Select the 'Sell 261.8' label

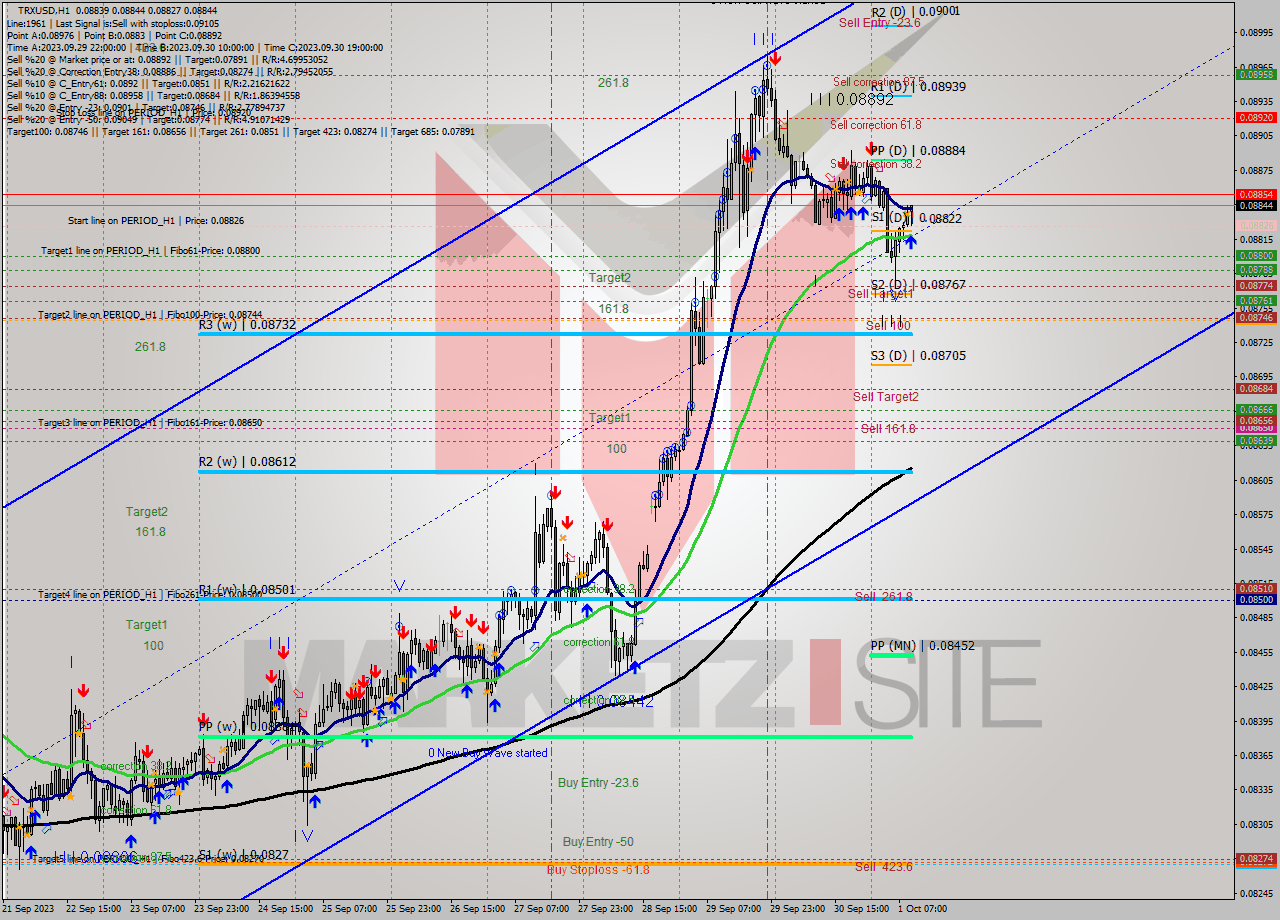point(884,597)
